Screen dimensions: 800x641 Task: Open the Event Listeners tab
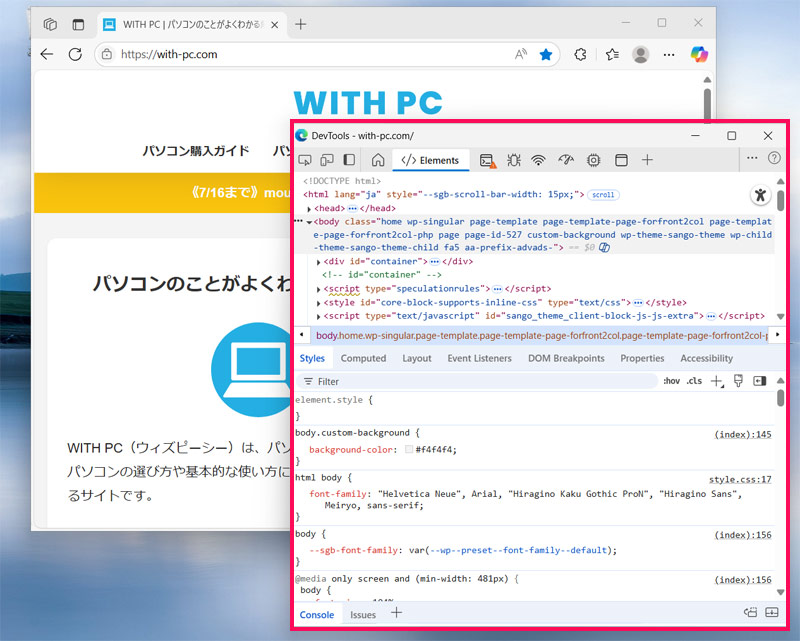click(480, 358)
